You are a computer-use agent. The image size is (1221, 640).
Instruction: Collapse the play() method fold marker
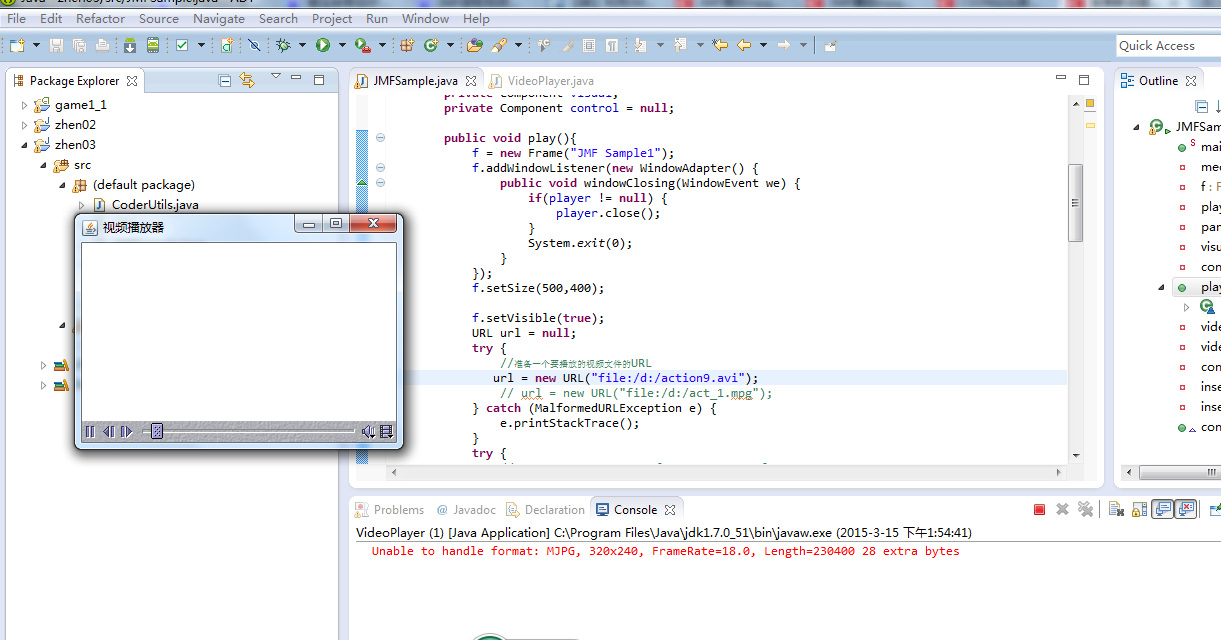pyautogui.click(x=381, y=138)
